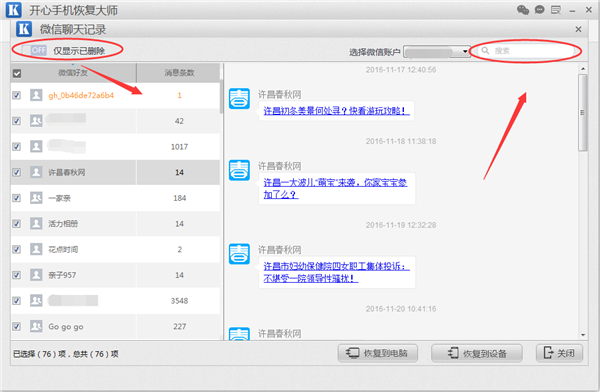Select the gh_0b46de72a6b4 contact name
Image resolution: width=600 pixels, height=392 pixels.
tap(81, 95)
